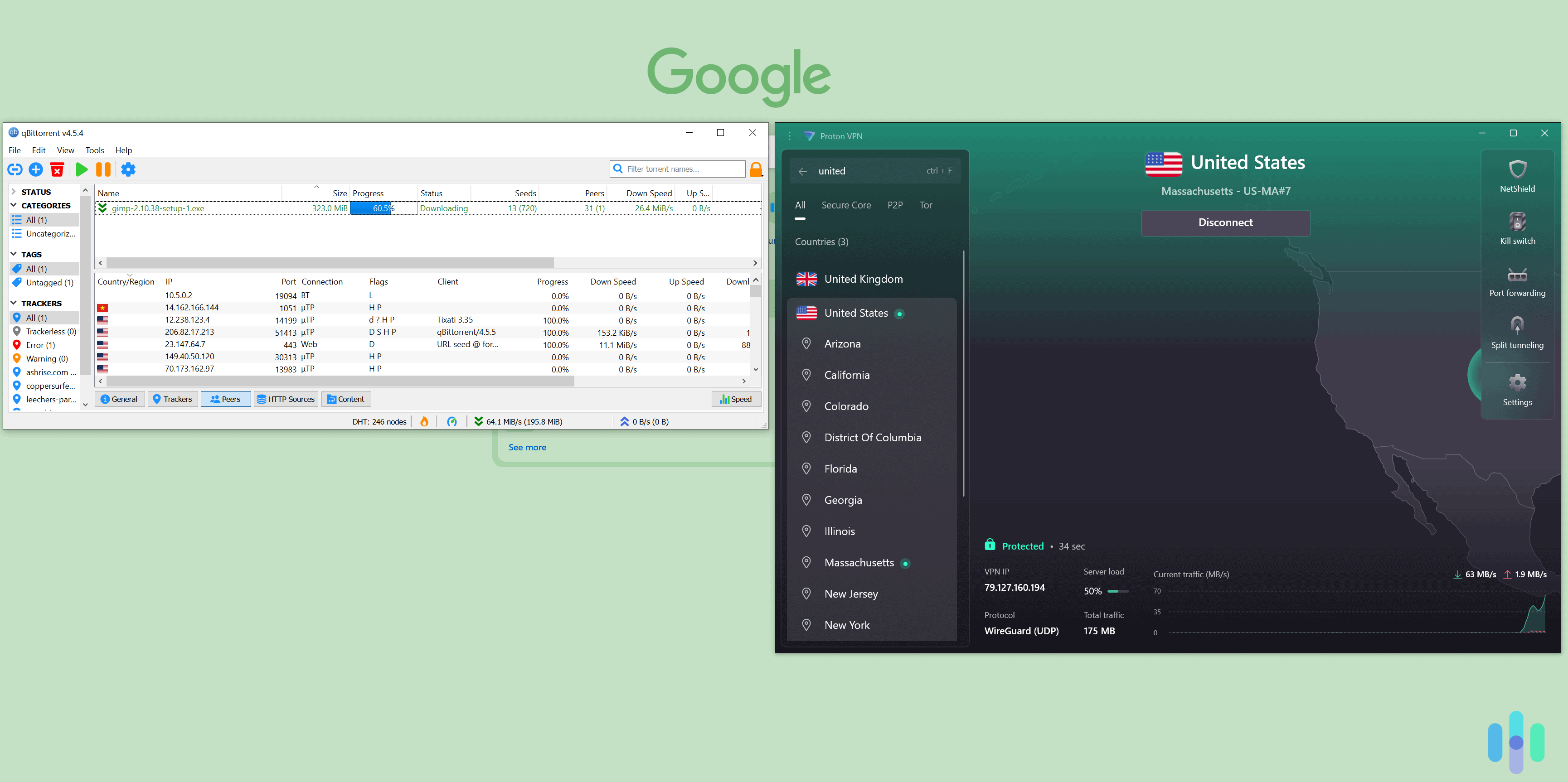Pause all torrents with the pause icon
1568x782 pixels.
click(103, 170)
